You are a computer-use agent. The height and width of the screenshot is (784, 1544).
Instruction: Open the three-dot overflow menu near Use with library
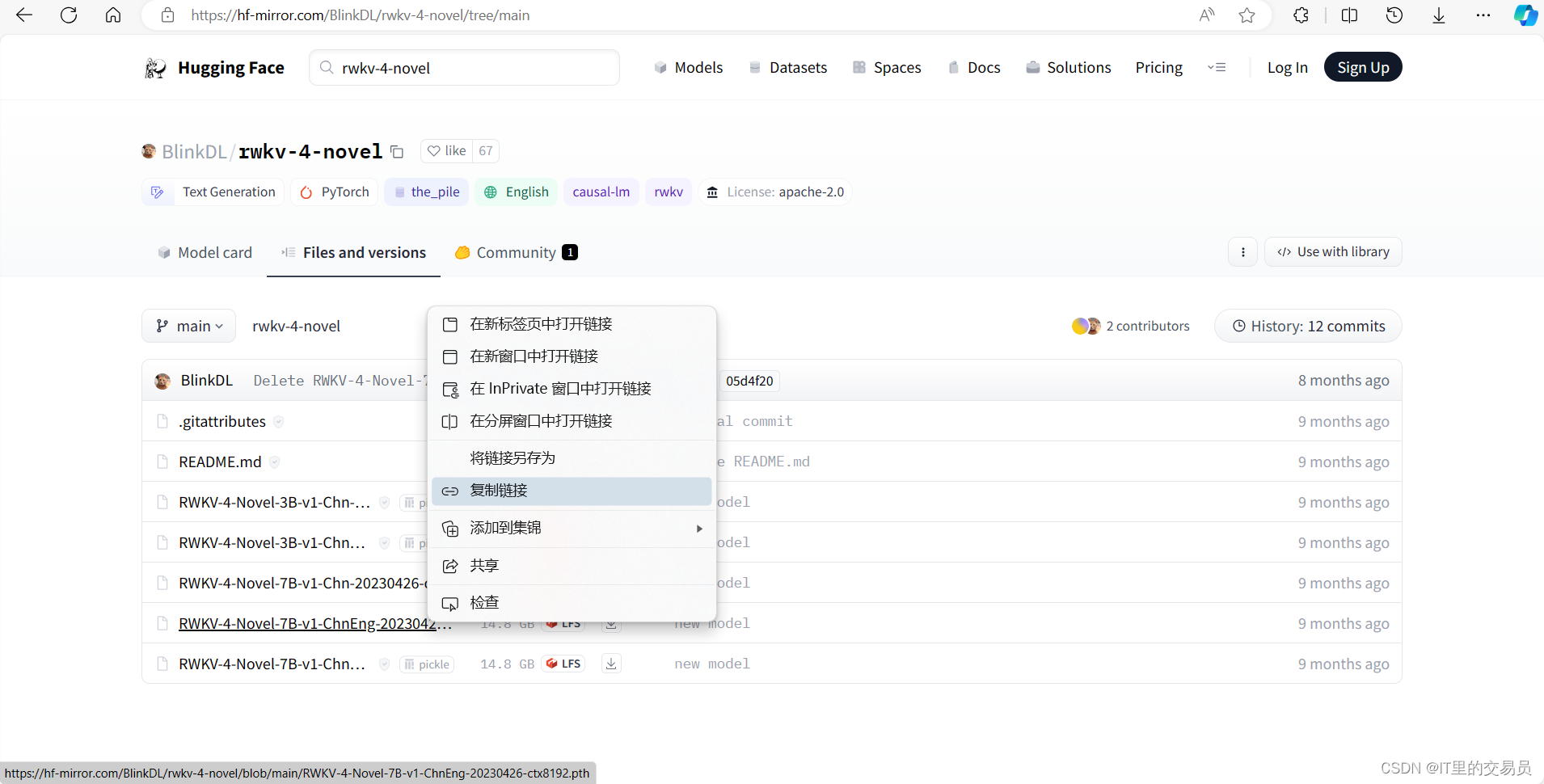coord(1242,251)
